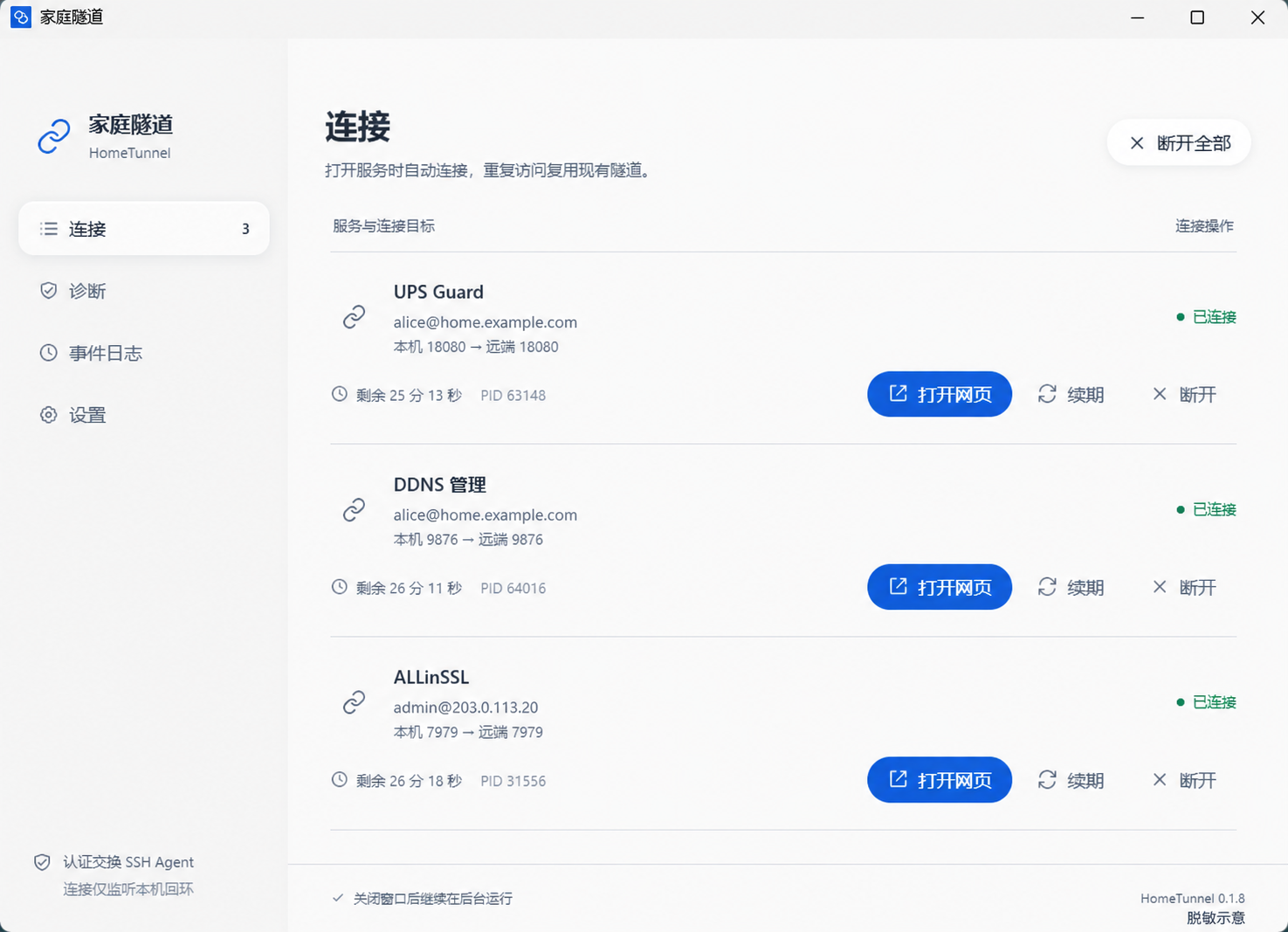This screenshot has height=932, width=1288.
Task: Disconnect the UPS Guard tunnel
Action: click(1184, 394)
